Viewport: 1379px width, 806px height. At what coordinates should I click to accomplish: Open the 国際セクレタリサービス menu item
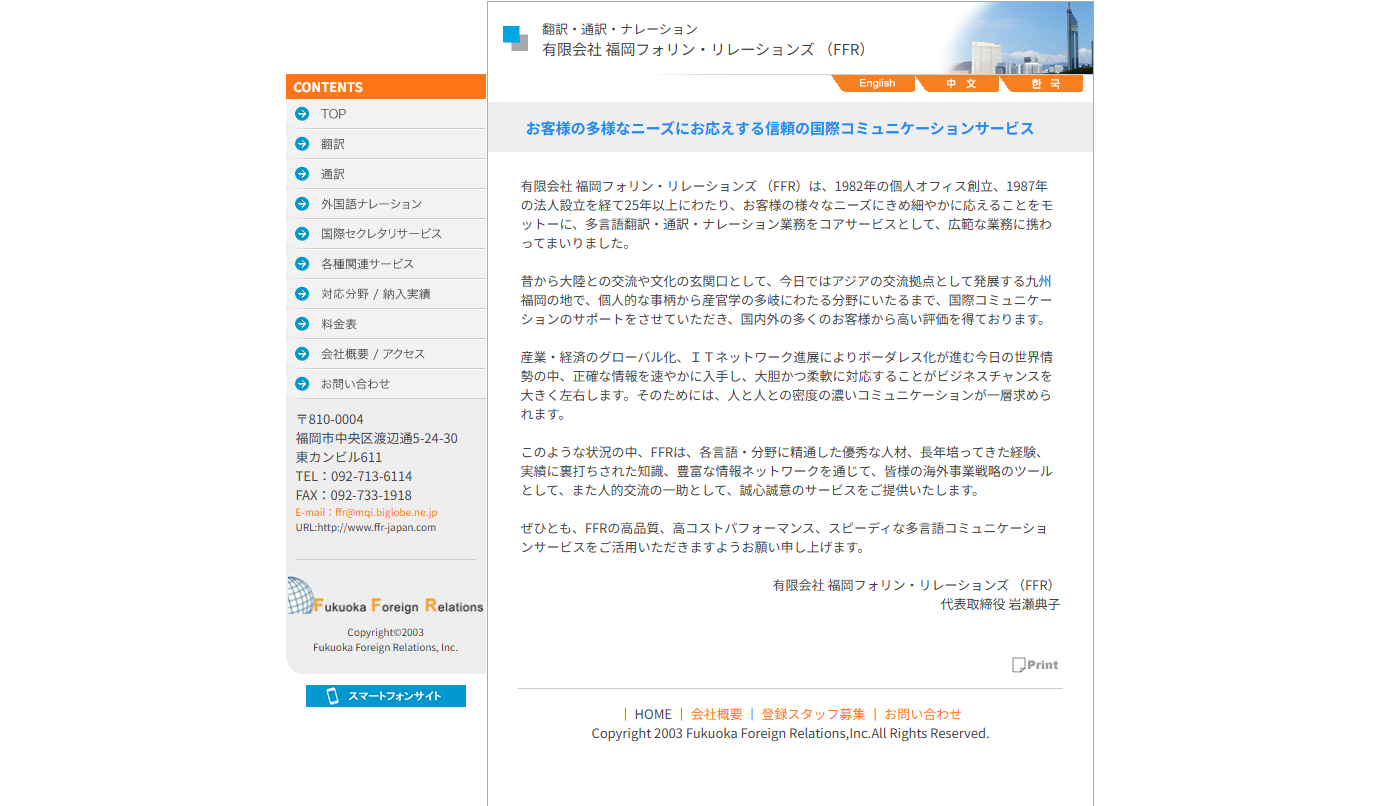tap(386, 234)
